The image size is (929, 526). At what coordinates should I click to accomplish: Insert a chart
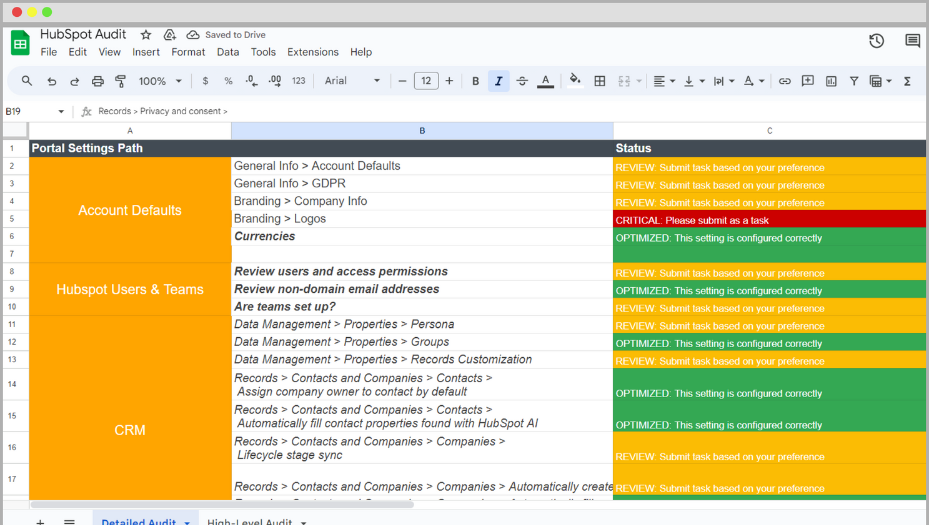831,81
